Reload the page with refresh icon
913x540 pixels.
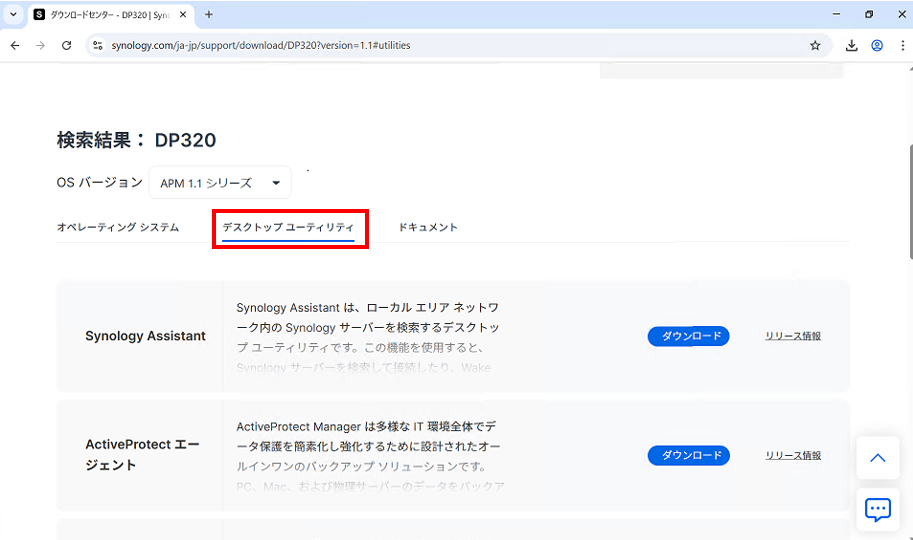click(x=67, y=45)
